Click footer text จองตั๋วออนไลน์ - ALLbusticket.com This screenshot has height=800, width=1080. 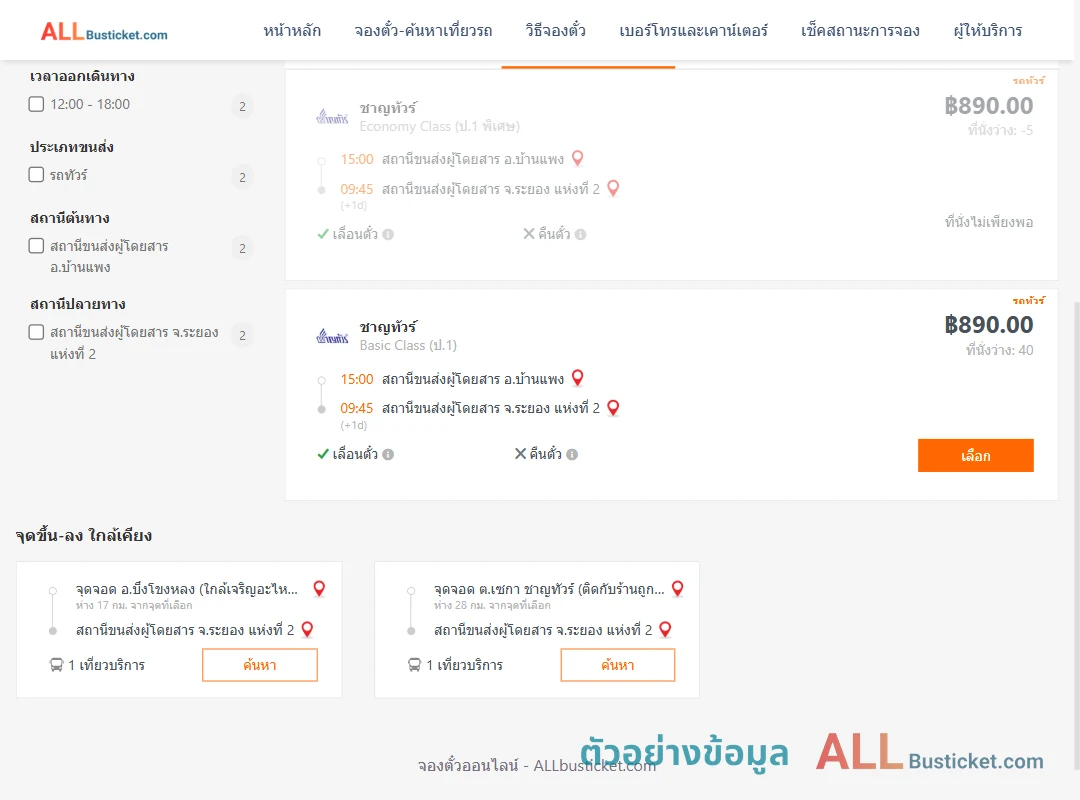click(x=537, y=766)
